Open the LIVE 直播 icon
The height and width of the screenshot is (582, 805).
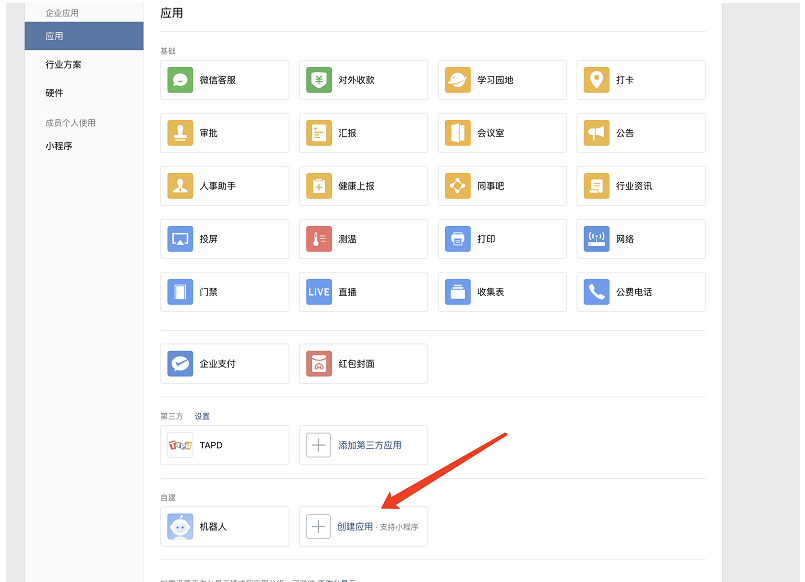pos(319,292)
